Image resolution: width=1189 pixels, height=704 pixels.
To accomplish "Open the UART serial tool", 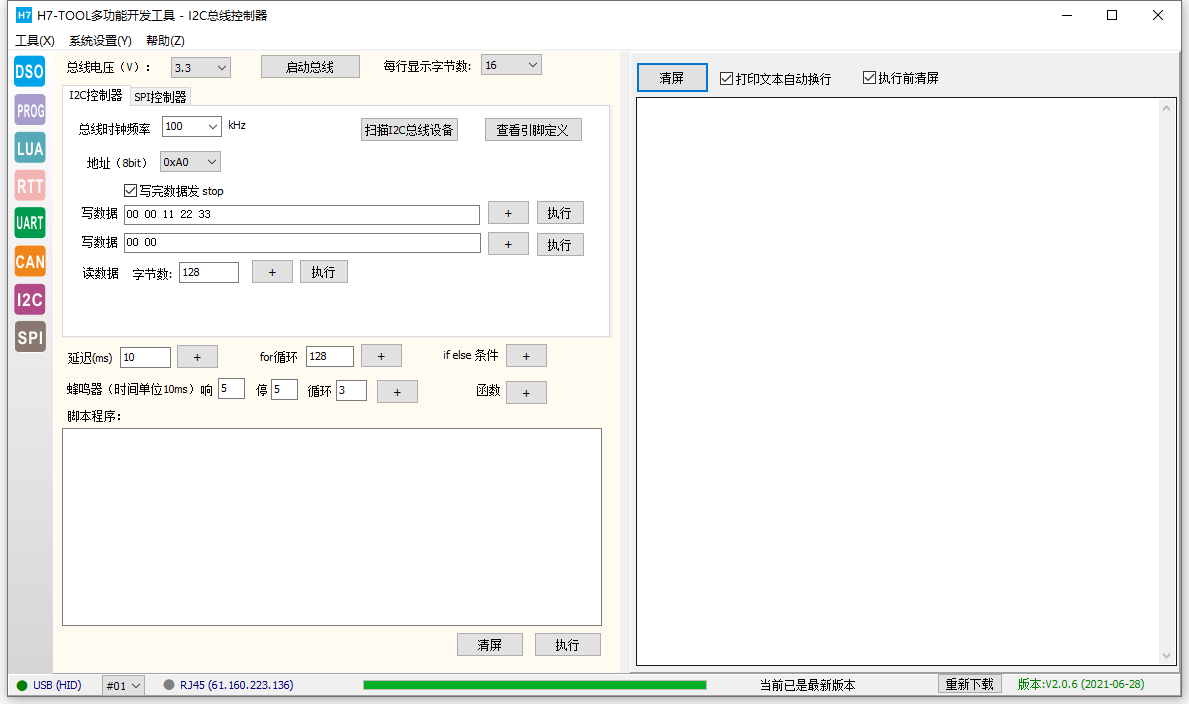I will pos(30,223).
